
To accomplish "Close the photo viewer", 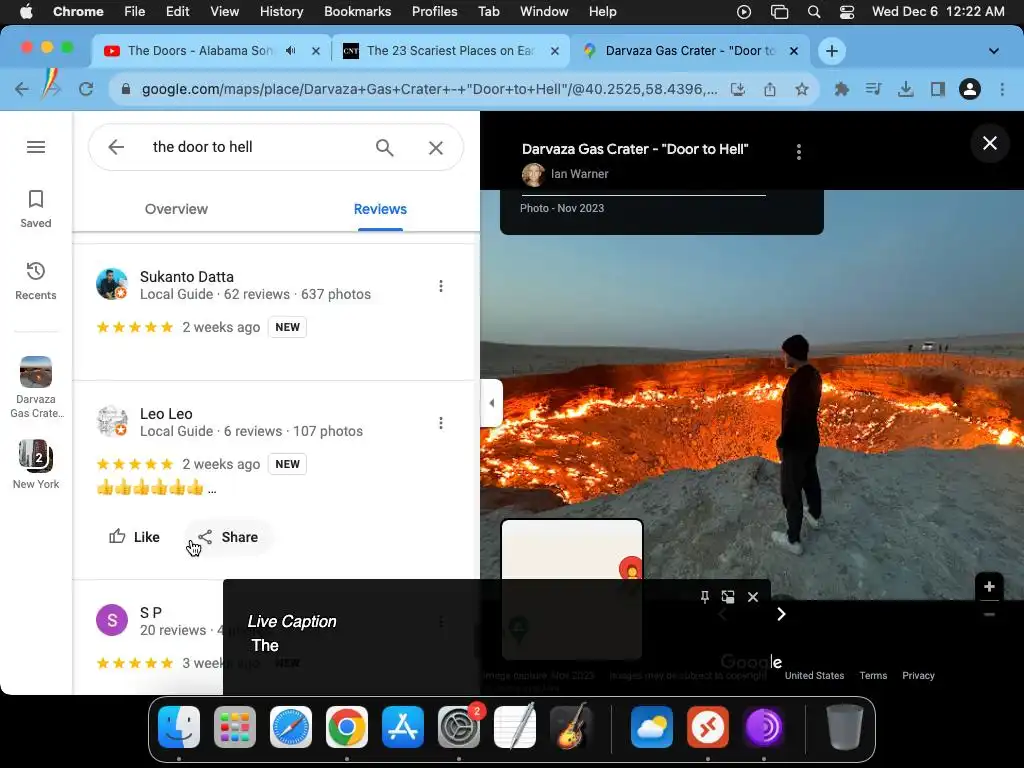I will 989,143.
